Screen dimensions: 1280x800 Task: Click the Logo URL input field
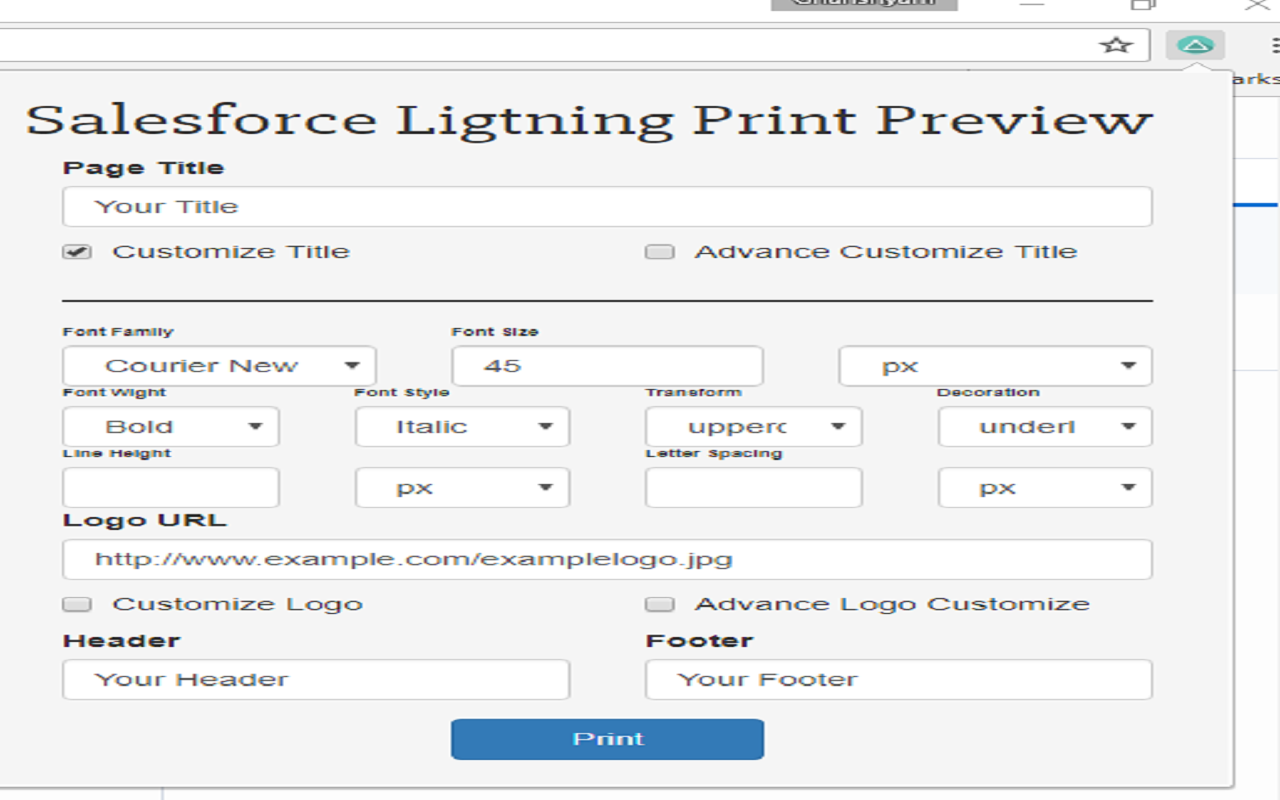[607, 559]
